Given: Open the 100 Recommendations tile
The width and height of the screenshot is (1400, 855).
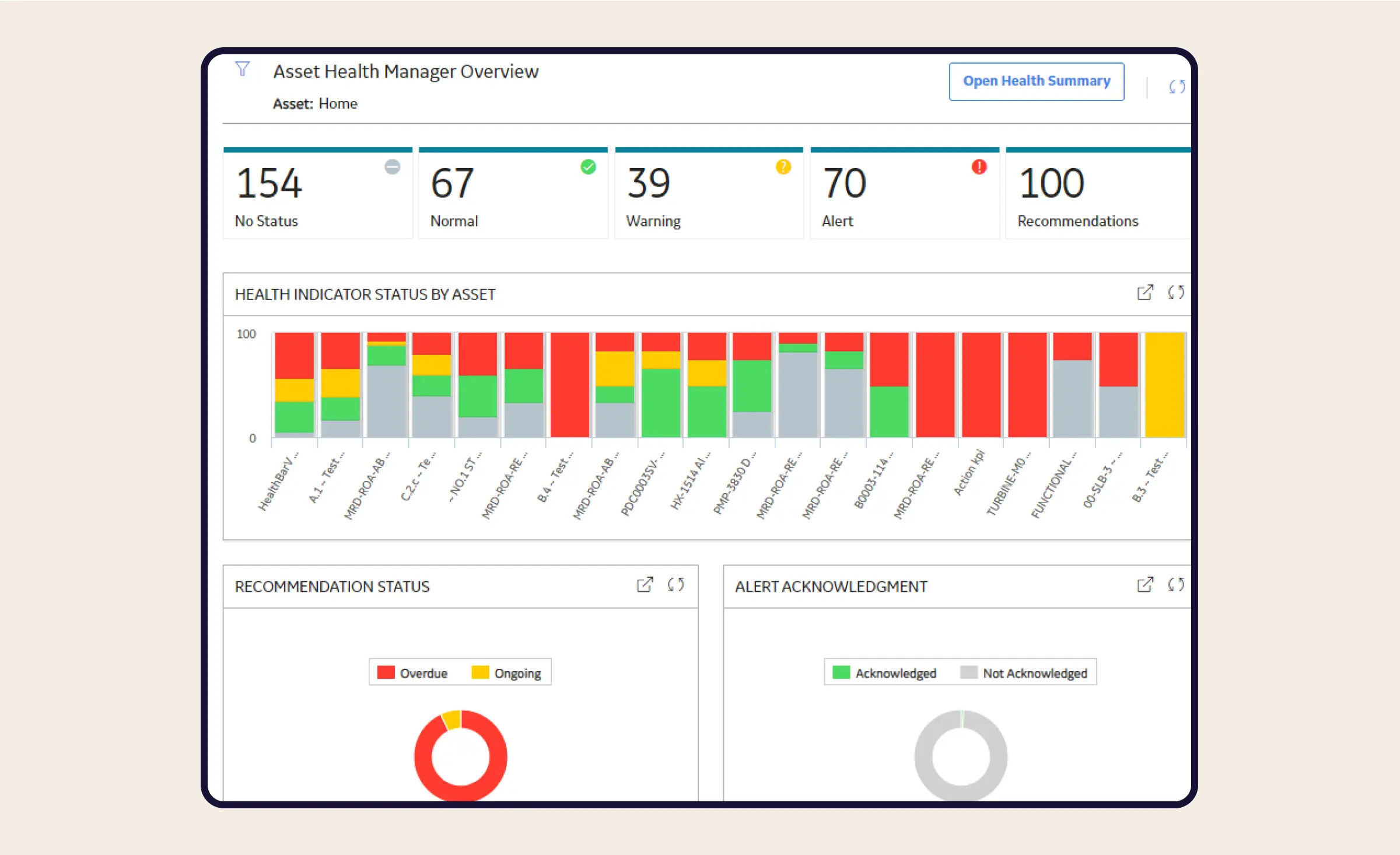Looking at the screenshot, I should coord(1098,193).
